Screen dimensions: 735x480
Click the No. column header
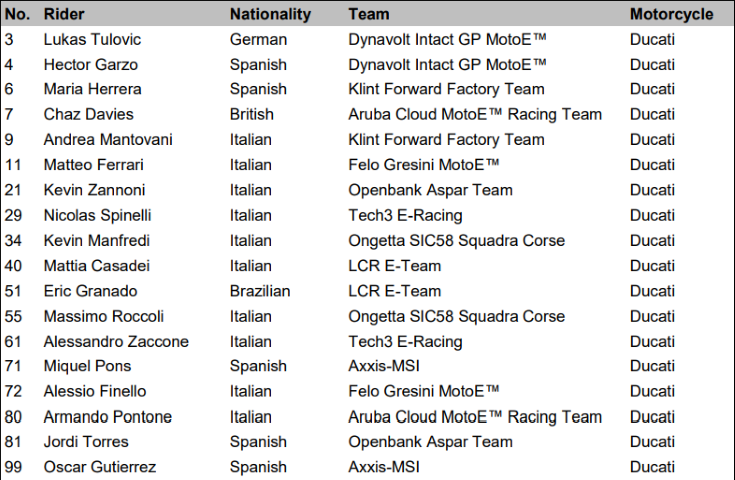tap(17, 14)
